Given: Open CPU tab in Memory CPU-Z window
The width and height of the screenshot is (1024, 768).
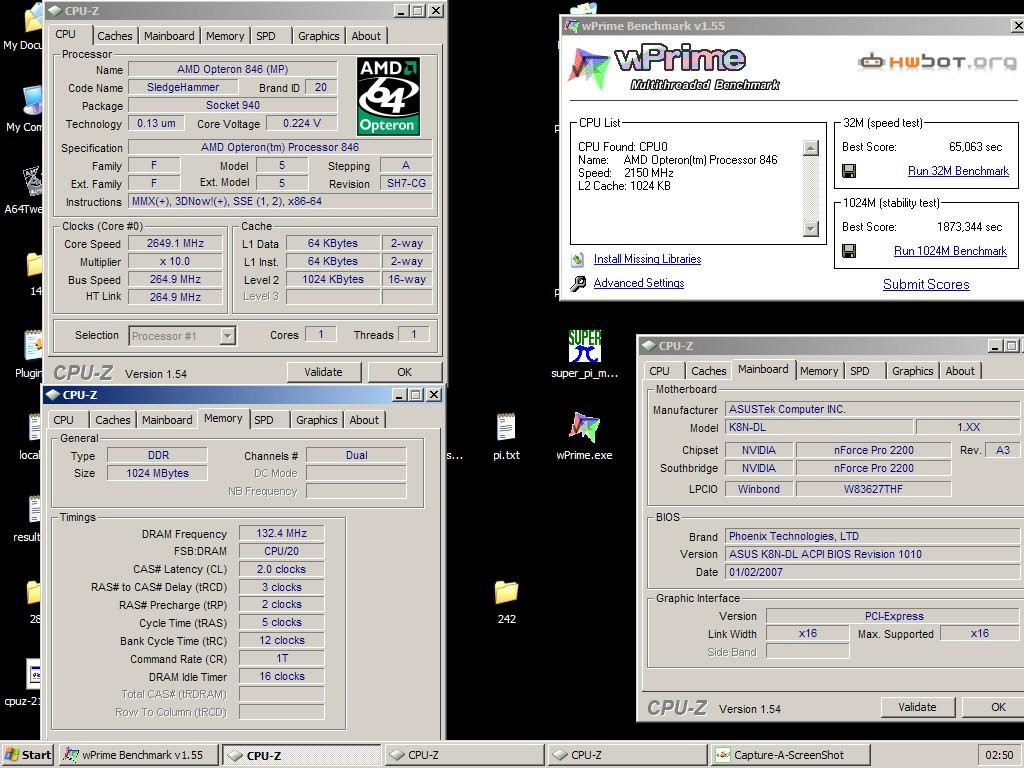Looking at the screenshot, I should click(63, 420).
